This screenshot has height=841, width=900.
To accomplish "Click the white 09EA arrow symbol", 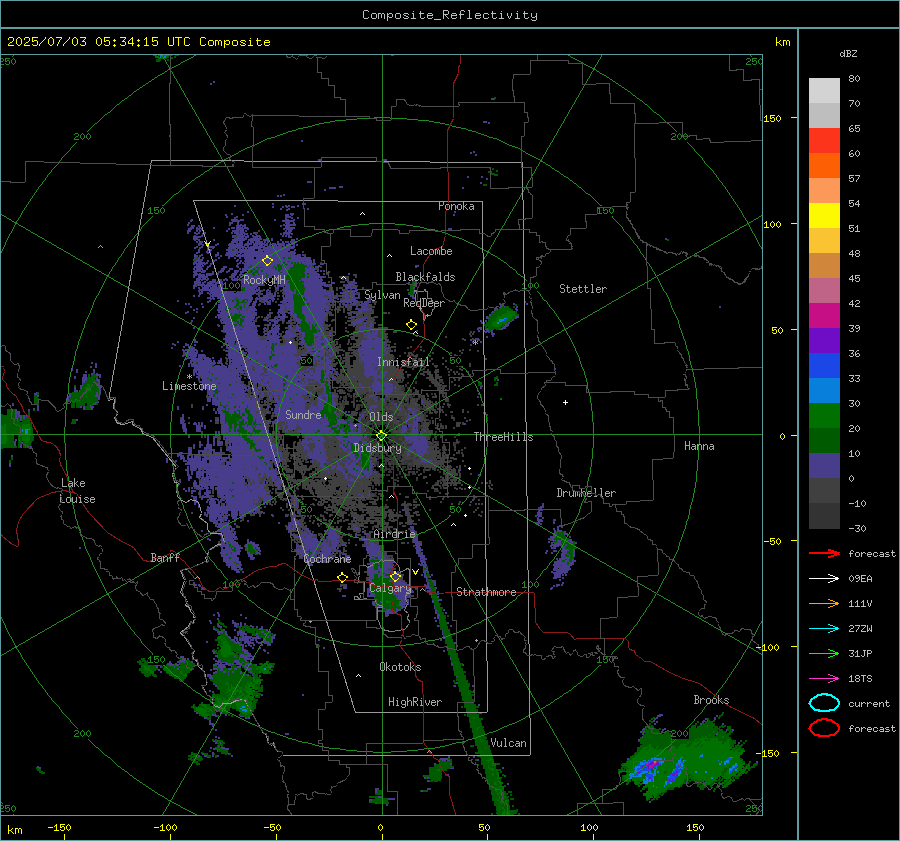I will pyautogui.click(x=824, y=578).
